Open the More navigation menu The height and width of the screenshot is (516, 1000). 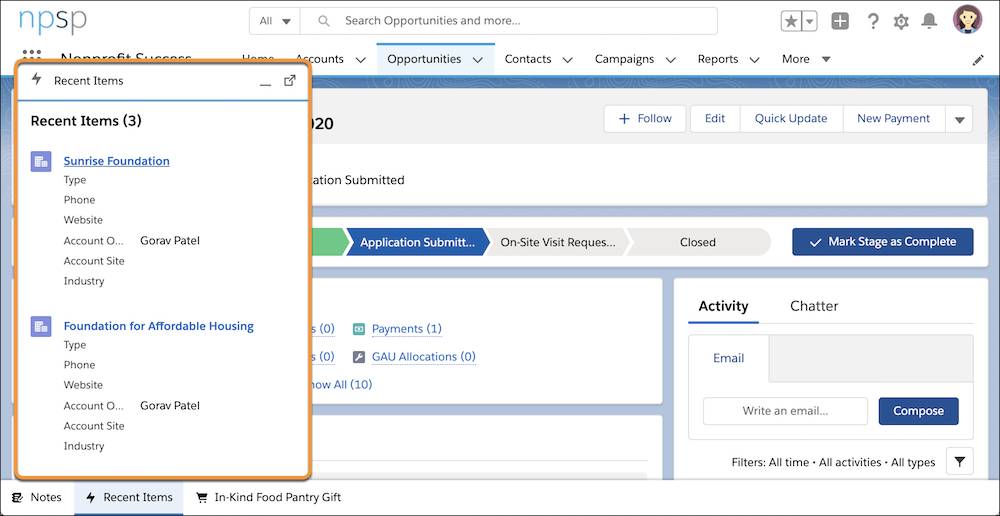point(806,59)
